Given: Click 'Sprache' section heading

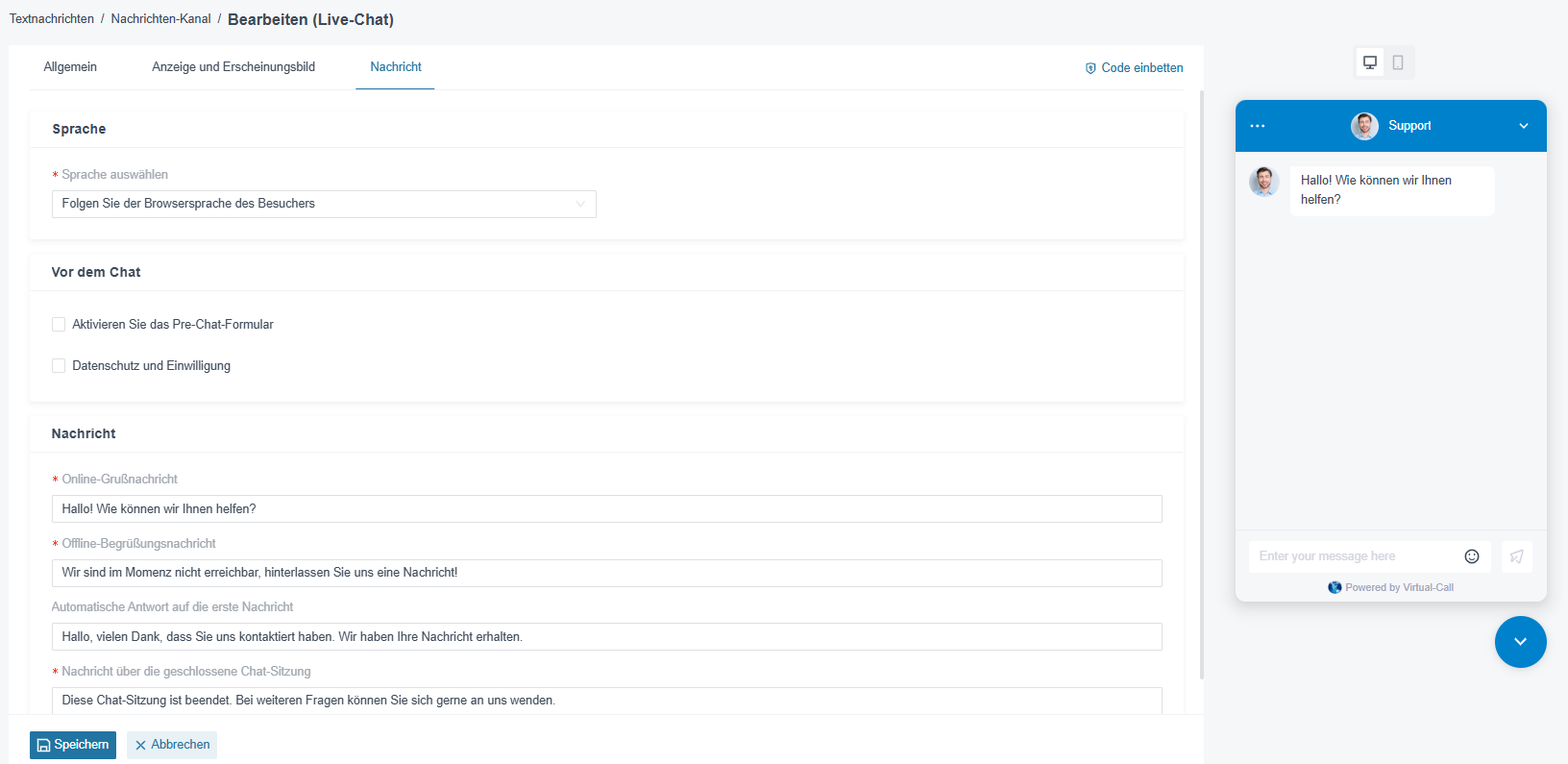Looking at the screenshot, I should (79, 130).
